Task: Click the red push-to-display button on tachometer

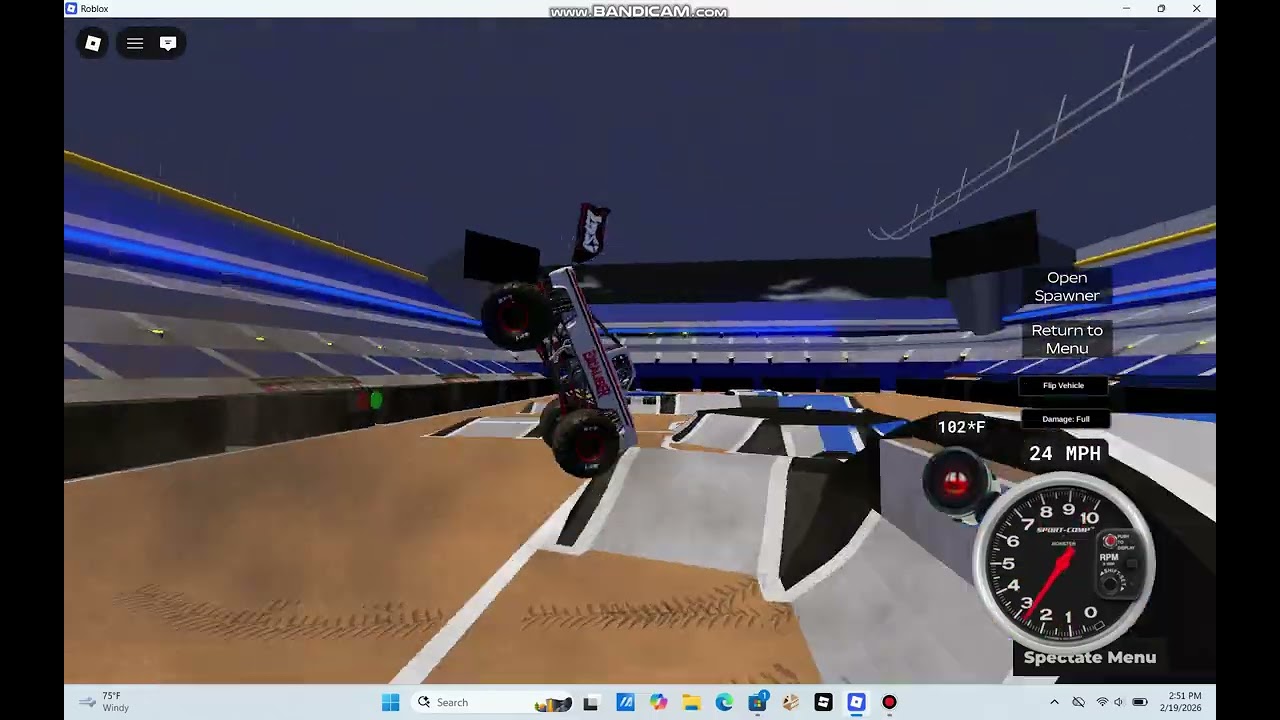Action: (1110, 541)
